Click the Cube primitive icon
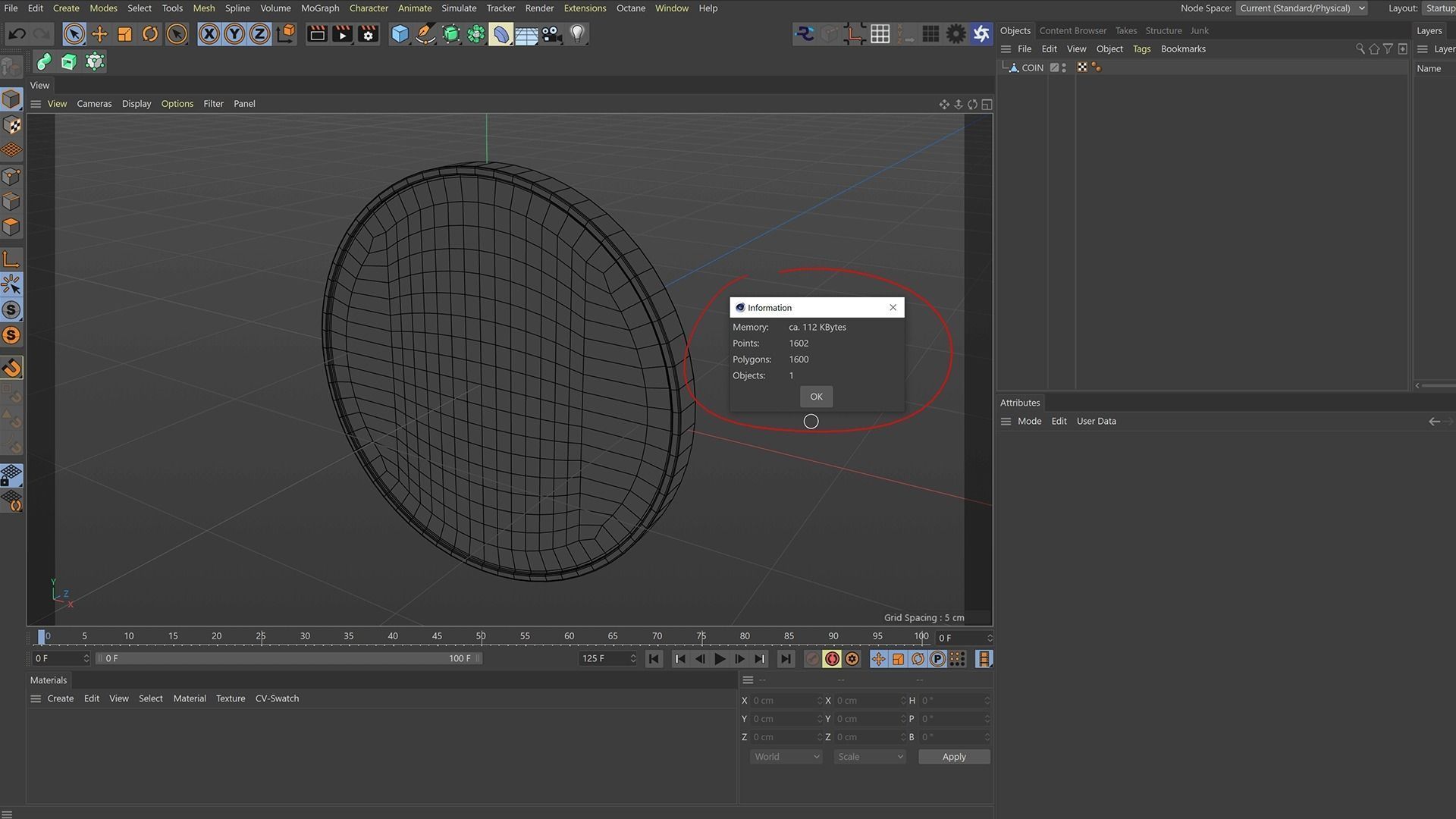 pos(400,34)
